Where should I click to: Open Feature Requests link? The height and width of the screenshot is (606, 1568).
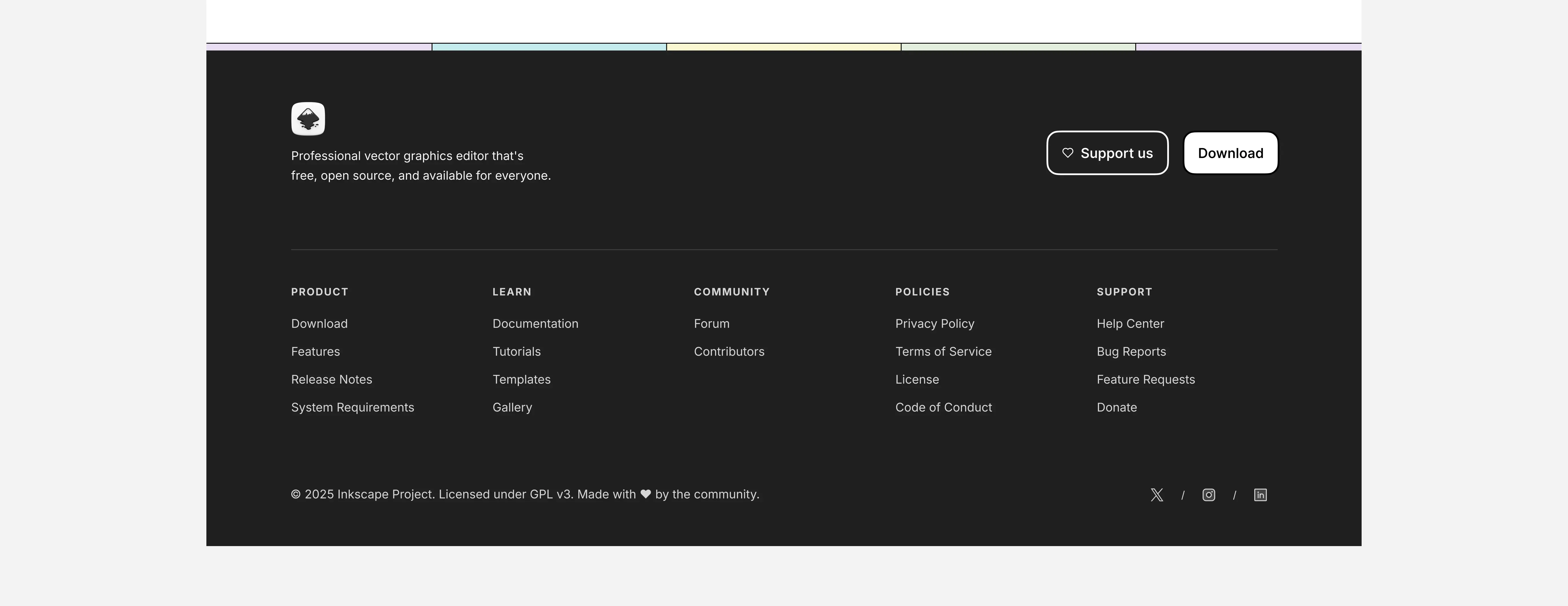point(1146,380)
